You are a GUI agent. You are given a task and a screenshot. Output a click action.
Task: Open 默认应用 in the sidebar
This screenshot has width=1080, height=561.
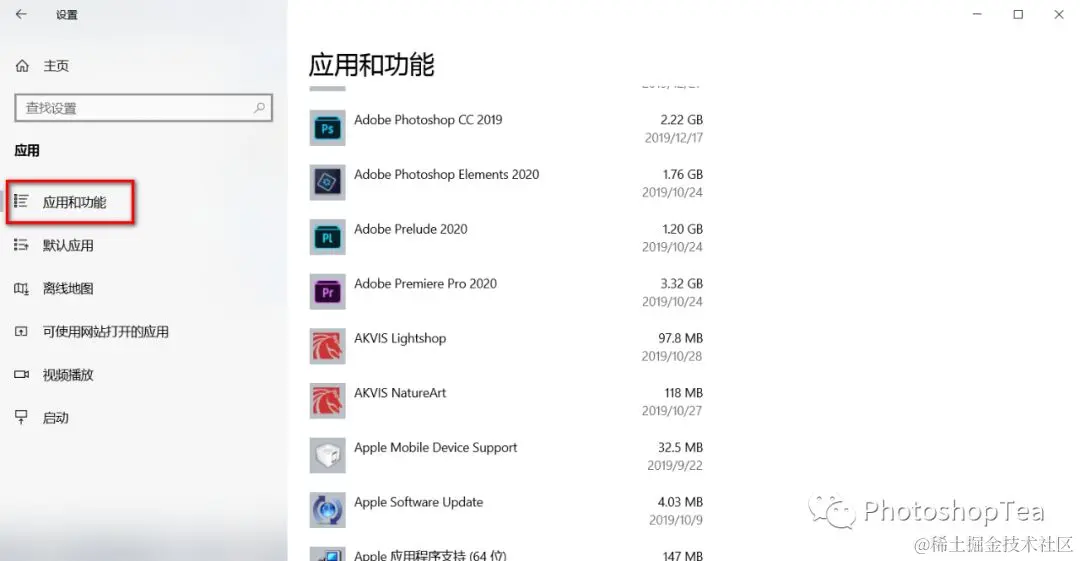point(68,245)
